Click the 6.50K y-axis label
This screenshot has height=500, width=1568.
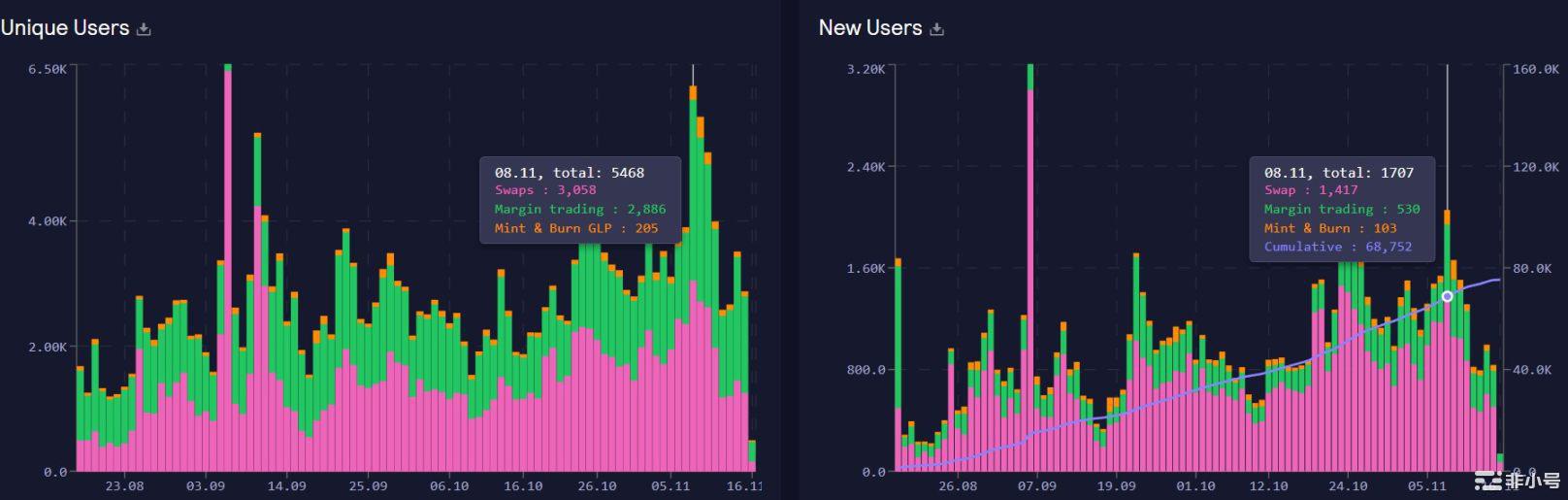coord(48,69)
